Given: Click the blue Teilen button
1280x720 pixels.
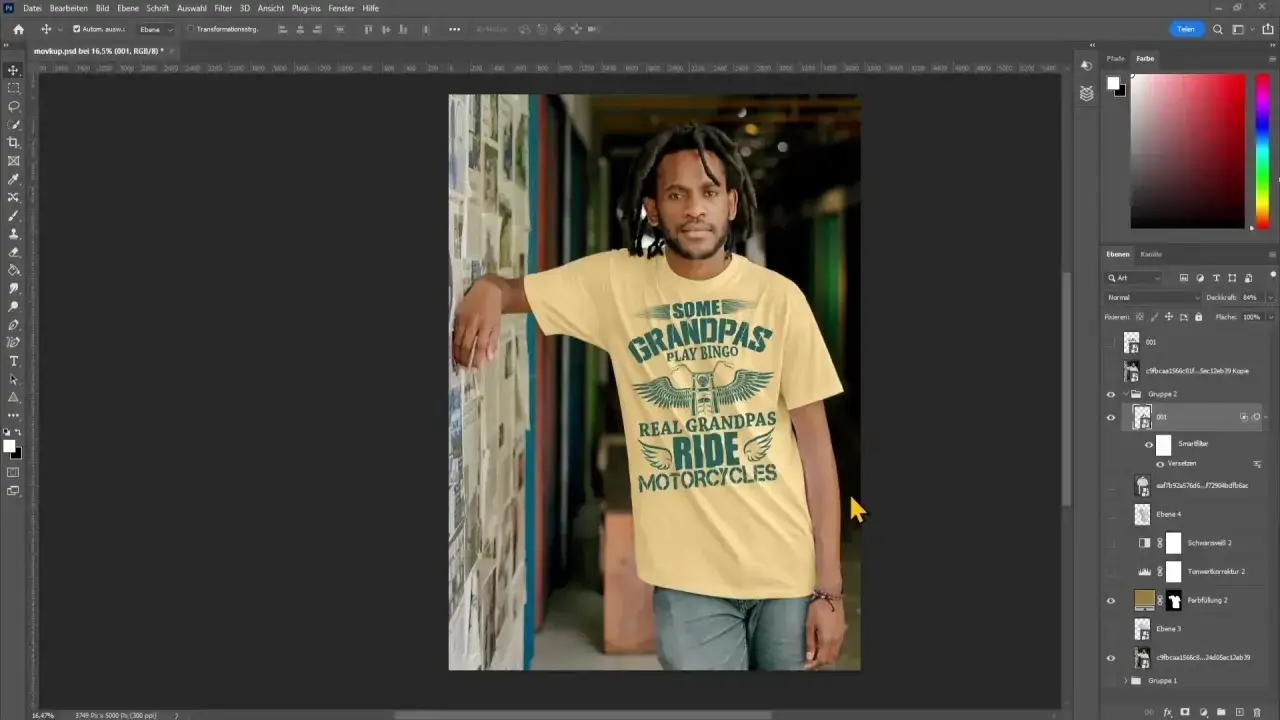Looking at the screenshot, I should click(x=1185, y=29).
